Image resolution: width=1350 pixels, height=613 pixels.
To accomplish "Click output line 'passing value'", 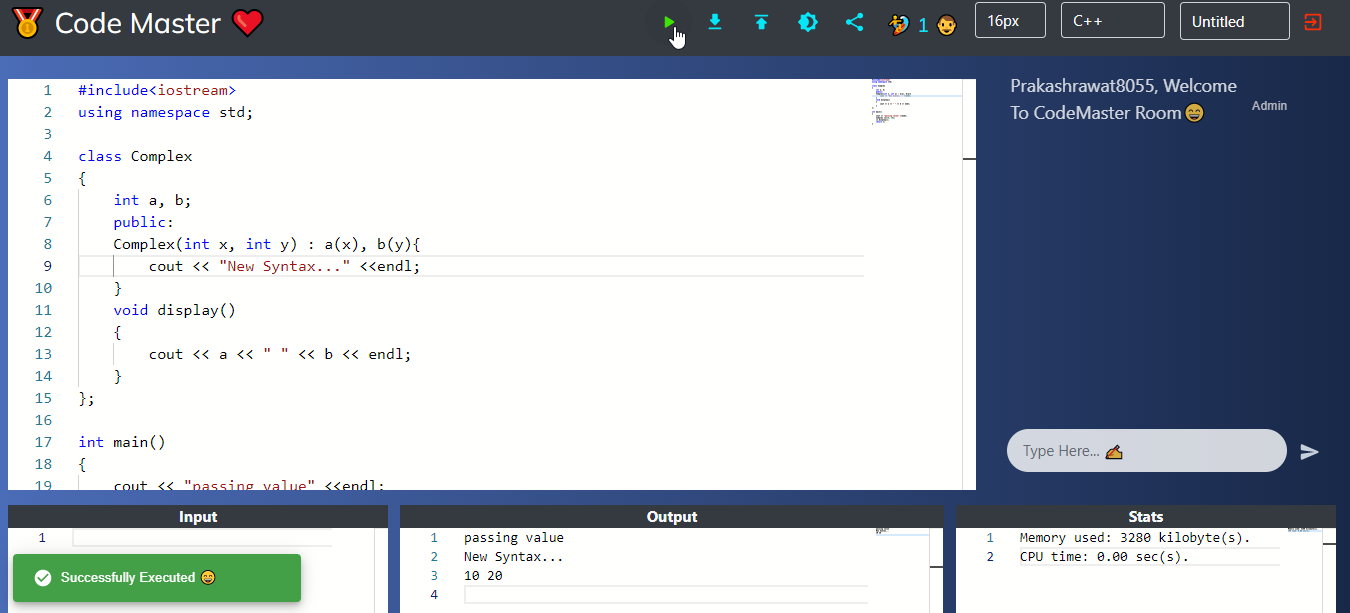I will [514, 537].
